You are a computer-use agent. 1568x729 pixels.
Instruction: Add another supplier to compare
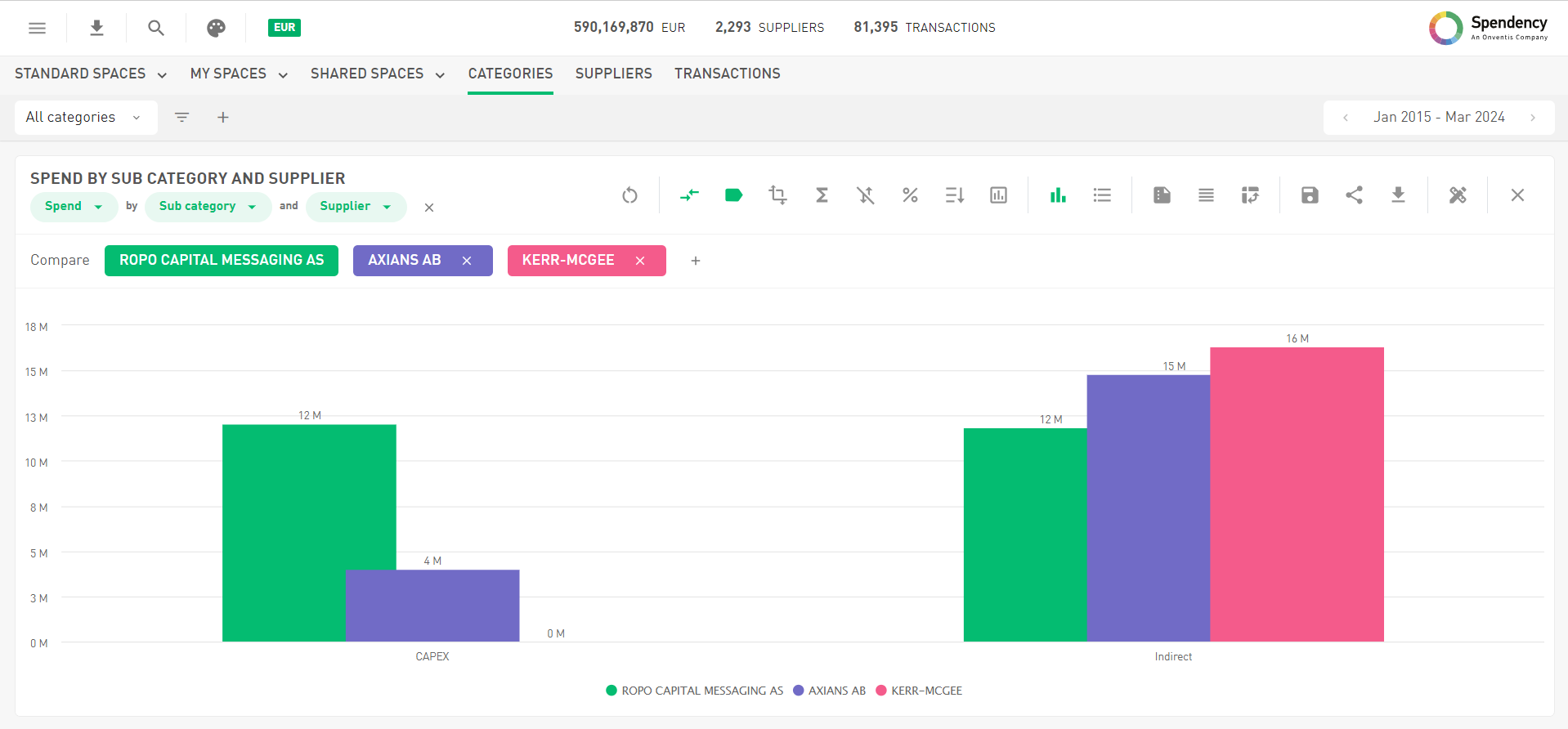[x=696, y=261]
